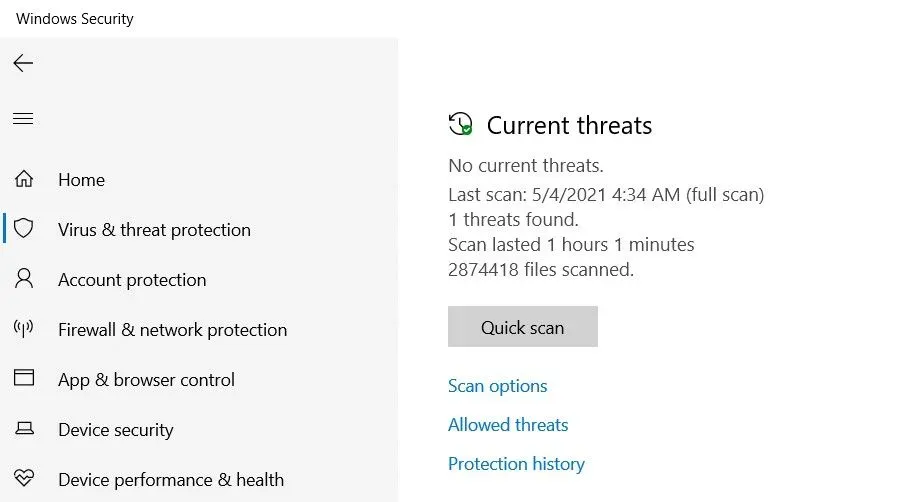Click the heart icon for Device health
The width and height of the screenshot is (906, 502).
24,478
